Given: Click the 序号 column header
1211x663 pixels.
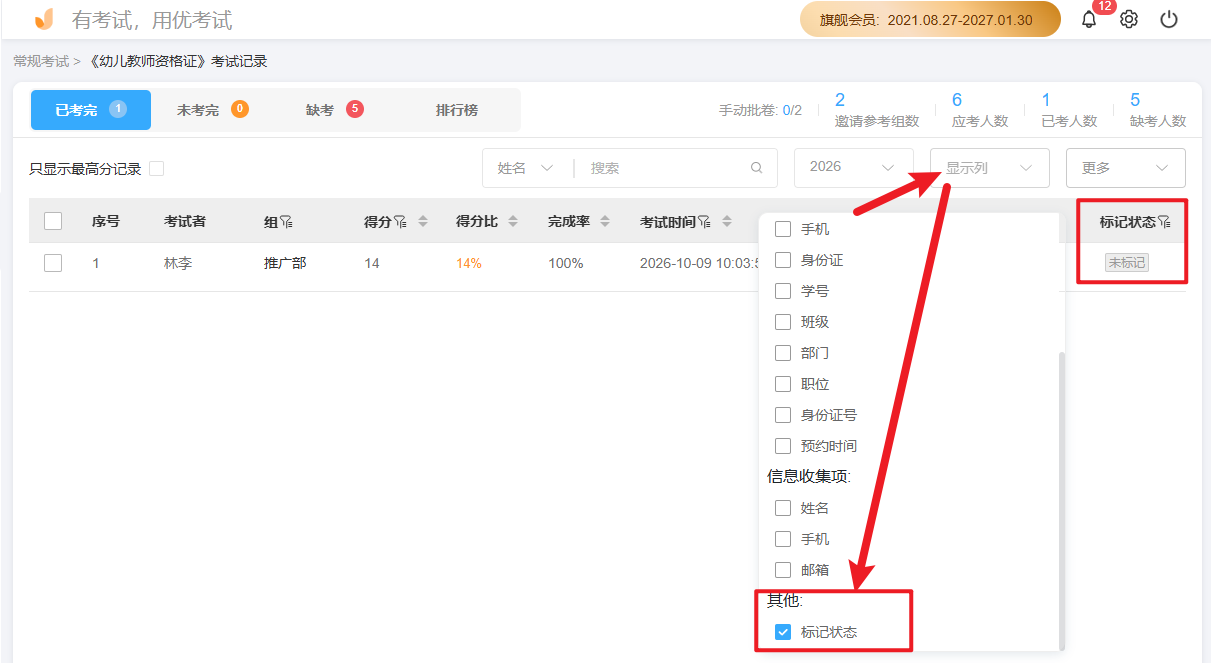Looking at the screenshot, I should click(106, 222).
